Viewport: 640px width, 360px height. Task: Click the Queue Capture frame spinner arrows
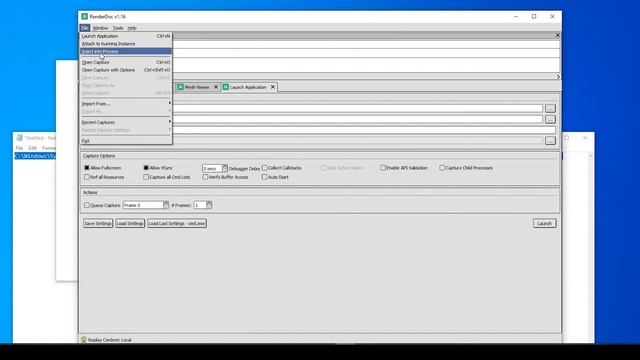(166, 205)
